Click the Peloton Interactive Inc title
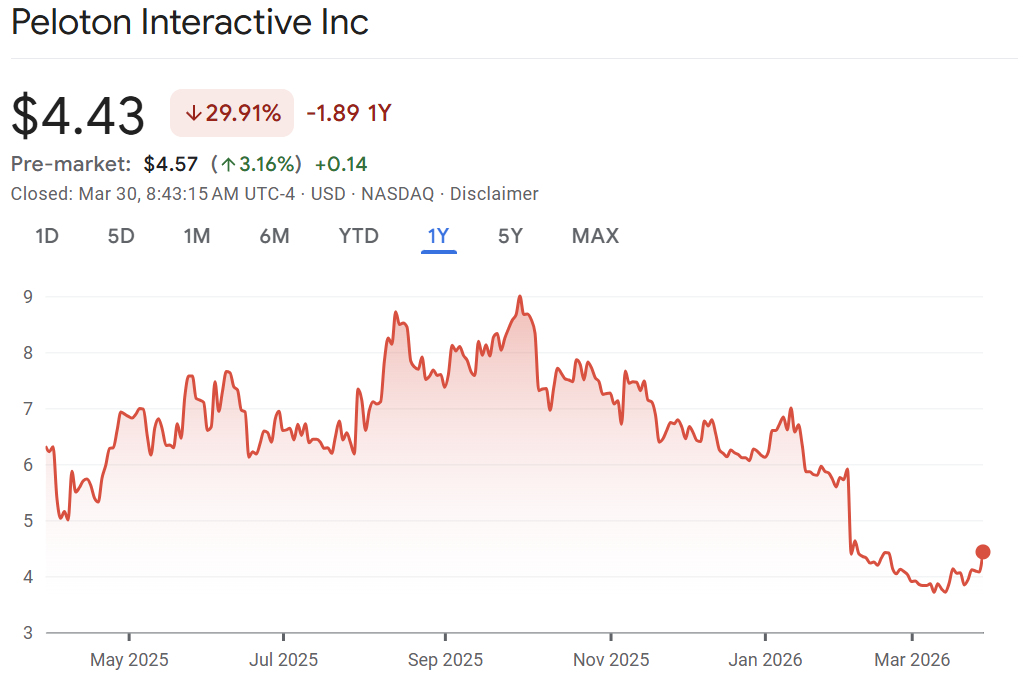 click(x=190, y=22)
